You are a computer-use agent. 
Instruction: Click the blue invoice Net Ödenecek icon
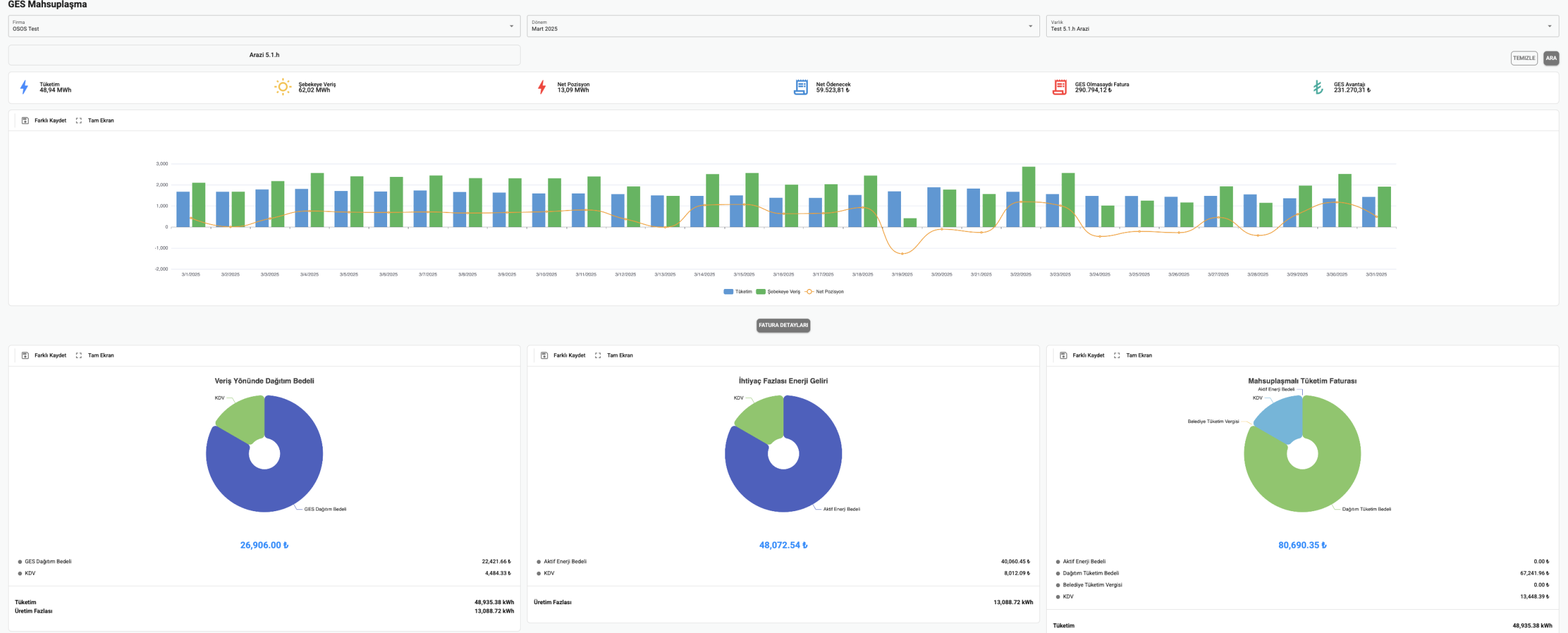pos(801,88)
